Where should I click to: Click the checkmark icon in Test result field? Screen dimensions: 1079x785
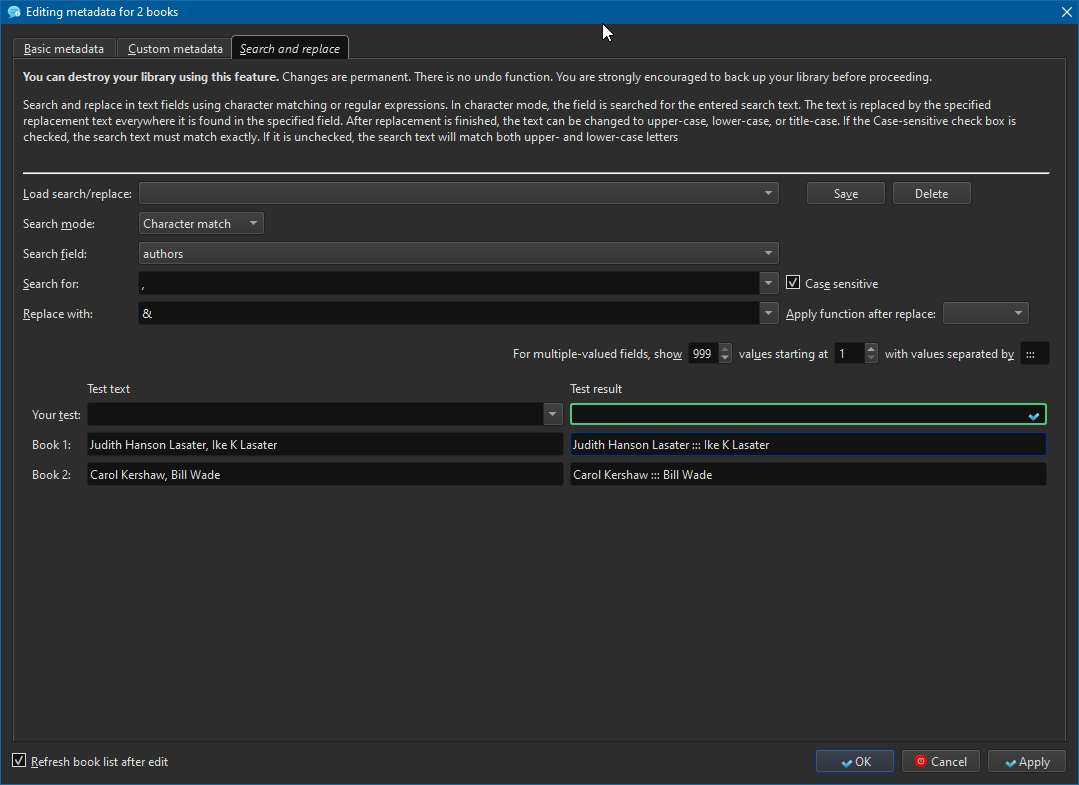pyautogui.click(x=1033, y=416)
